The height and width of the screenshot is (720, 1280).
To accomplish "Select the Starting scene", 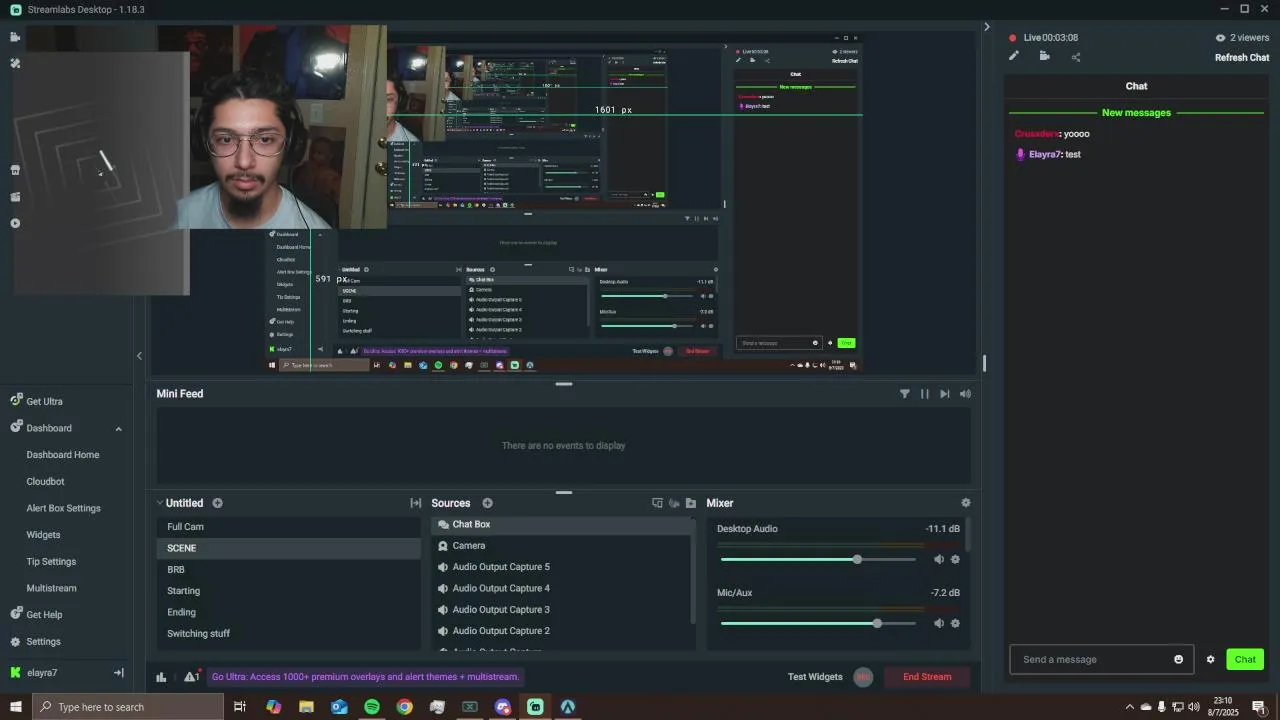I will tap(288, 591).
